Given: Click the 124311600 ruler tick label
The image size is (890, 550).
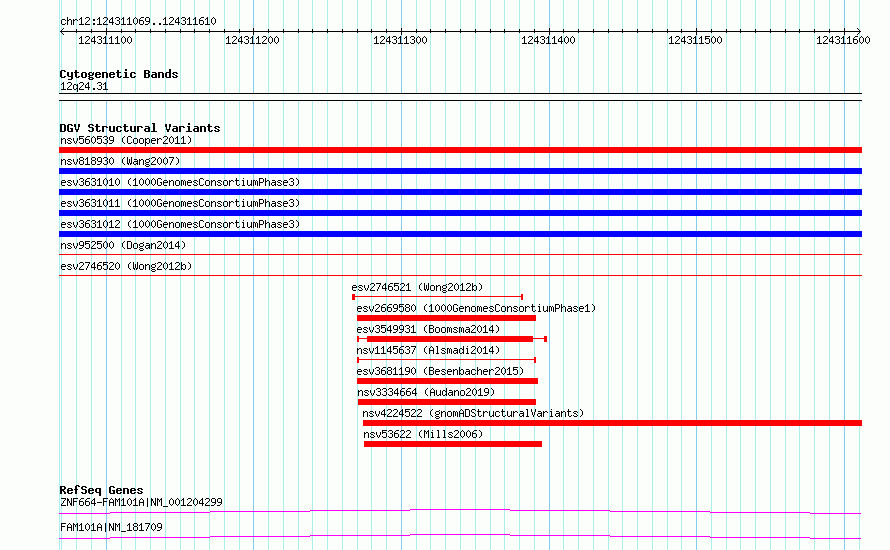Looking at the screenshot, I should coord(843,40).
